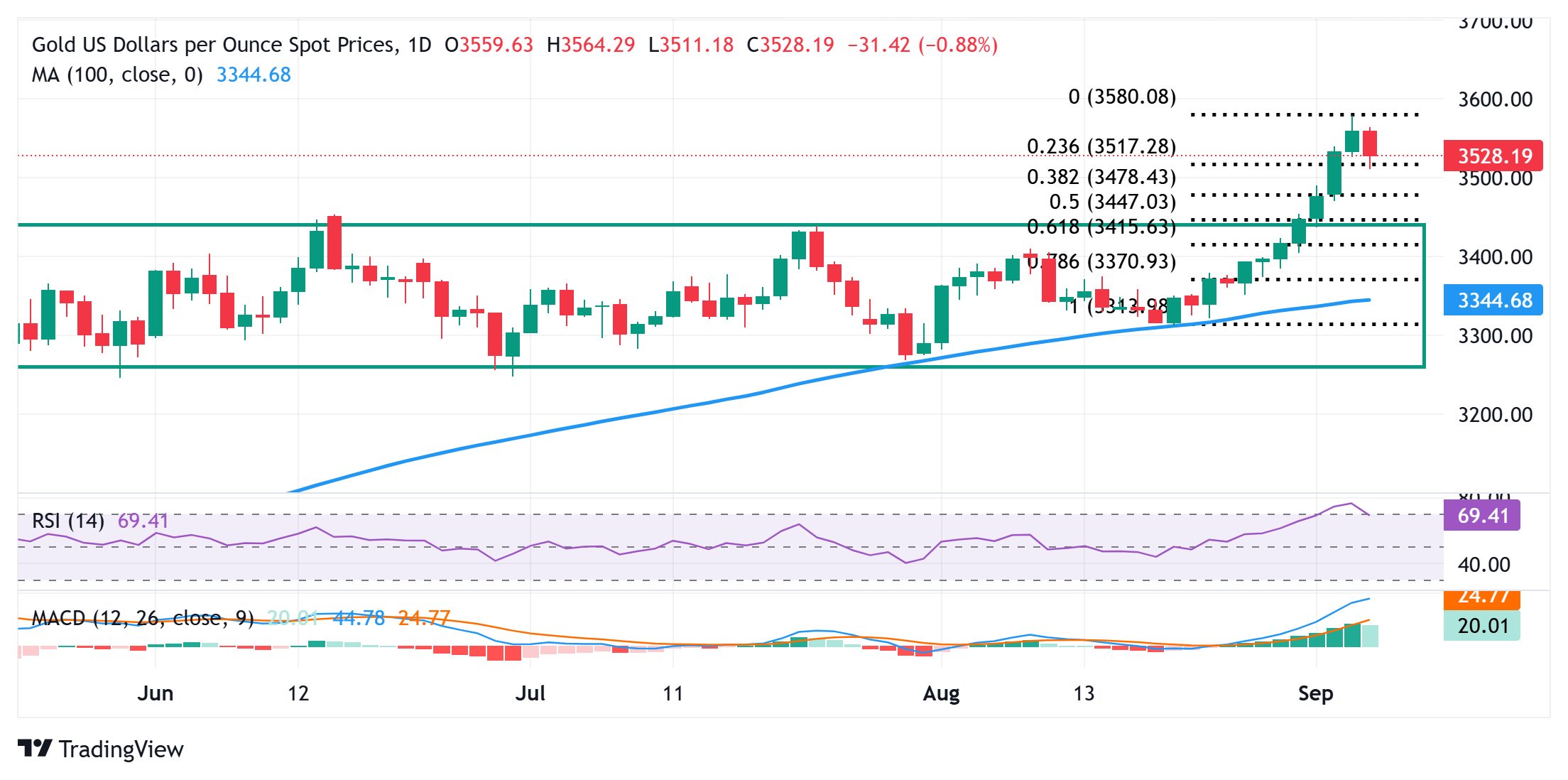Click the TradingView logo icon
Screen dimensions: 1568x780
click(x=34, y=749)
